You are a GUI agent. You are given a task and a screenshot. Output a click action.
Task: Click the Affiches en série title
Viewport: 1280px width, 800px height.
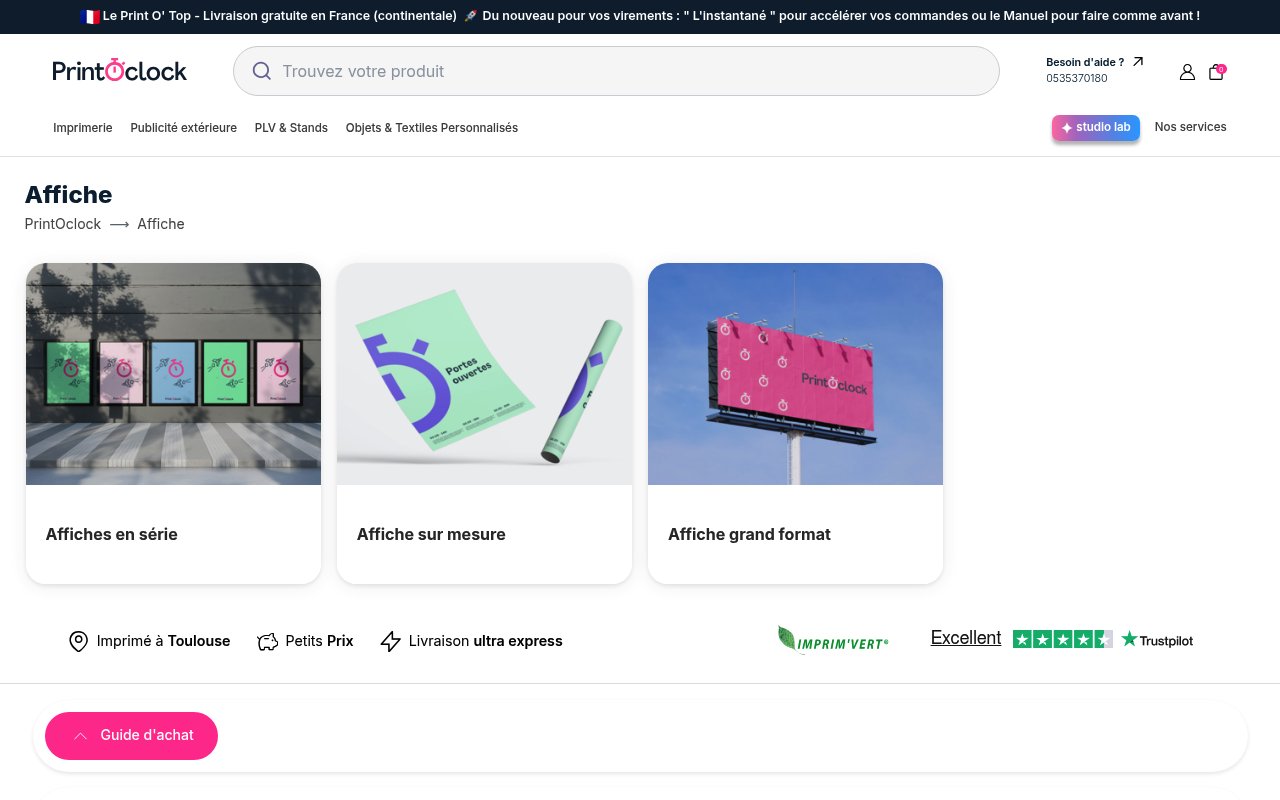(x=112, y=534)
